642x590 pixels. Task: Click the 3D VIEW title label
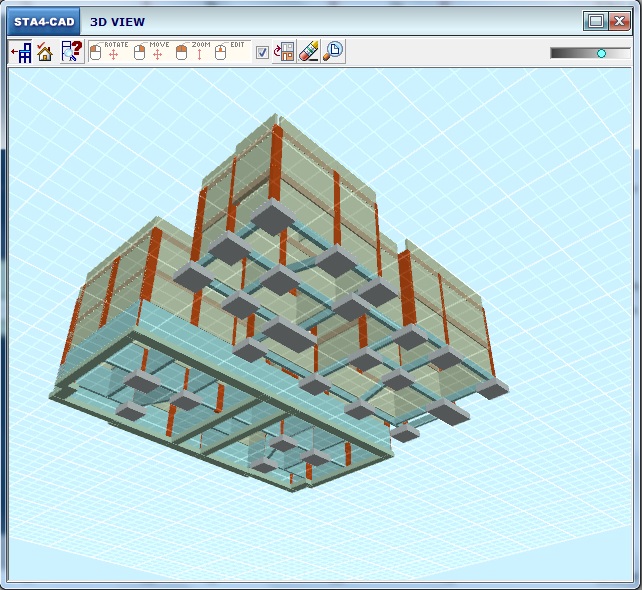point(117,21)
